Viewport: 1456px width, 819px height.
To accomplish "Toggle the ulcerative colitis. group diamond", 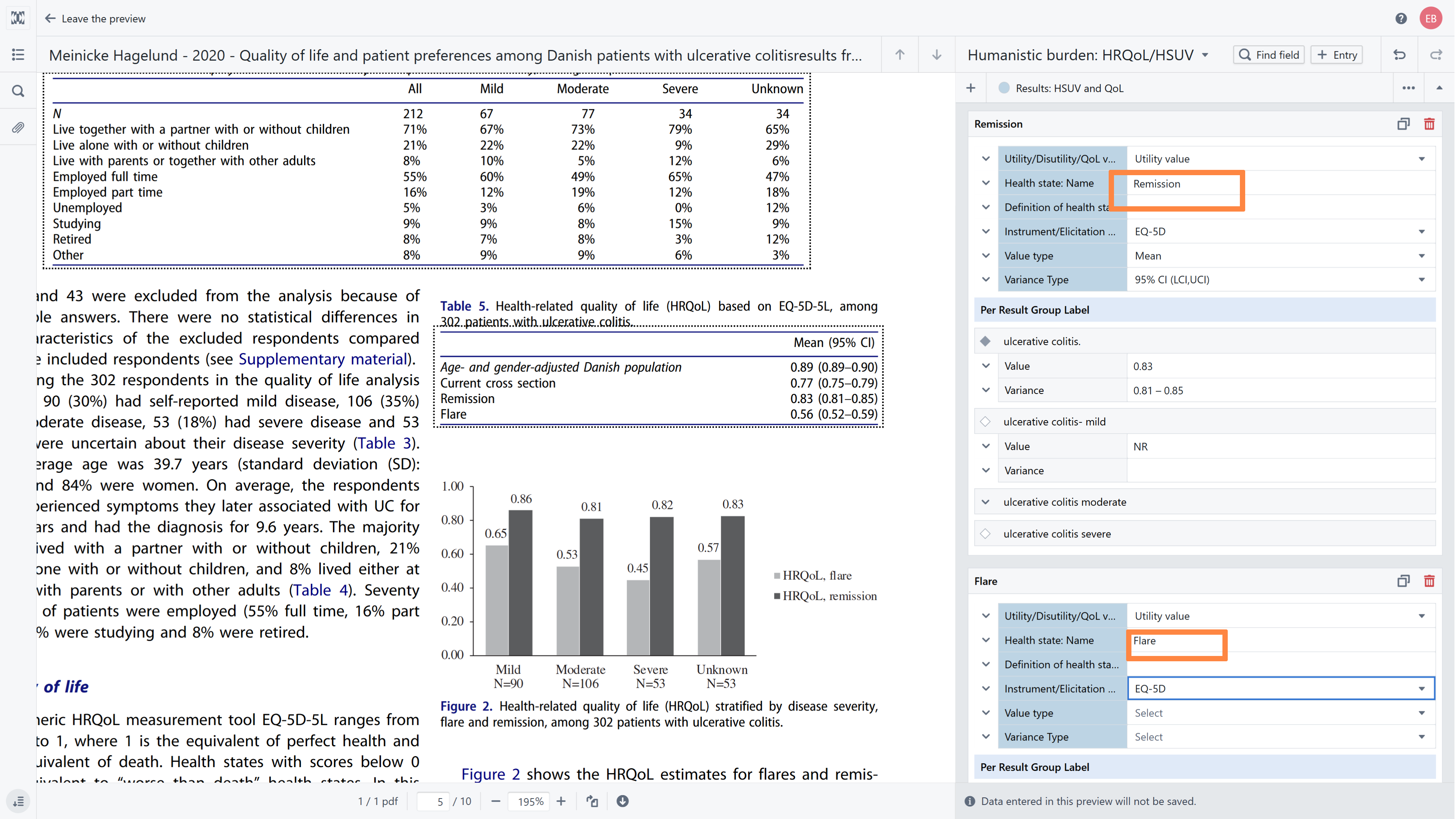I will click(x=985, y=341).
